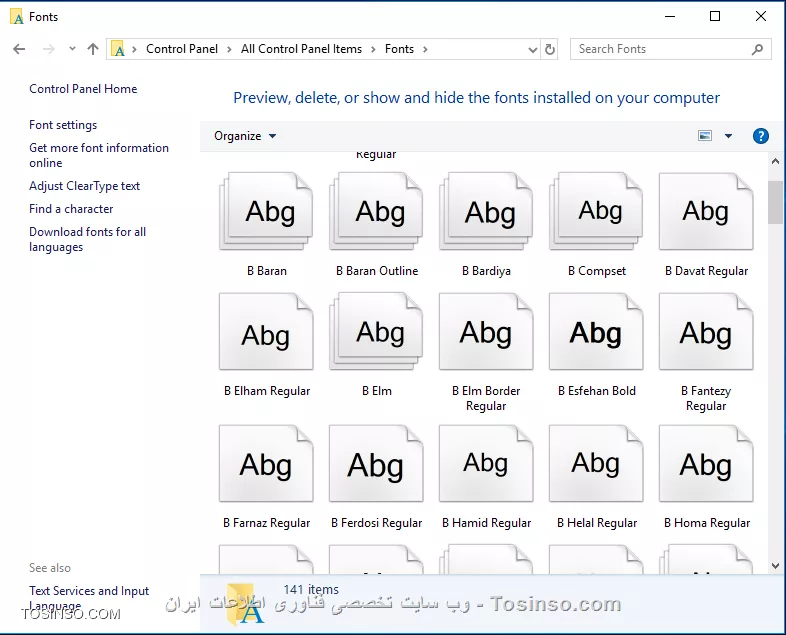Click the B Esfehan Bold name label

tap(597, 391)
